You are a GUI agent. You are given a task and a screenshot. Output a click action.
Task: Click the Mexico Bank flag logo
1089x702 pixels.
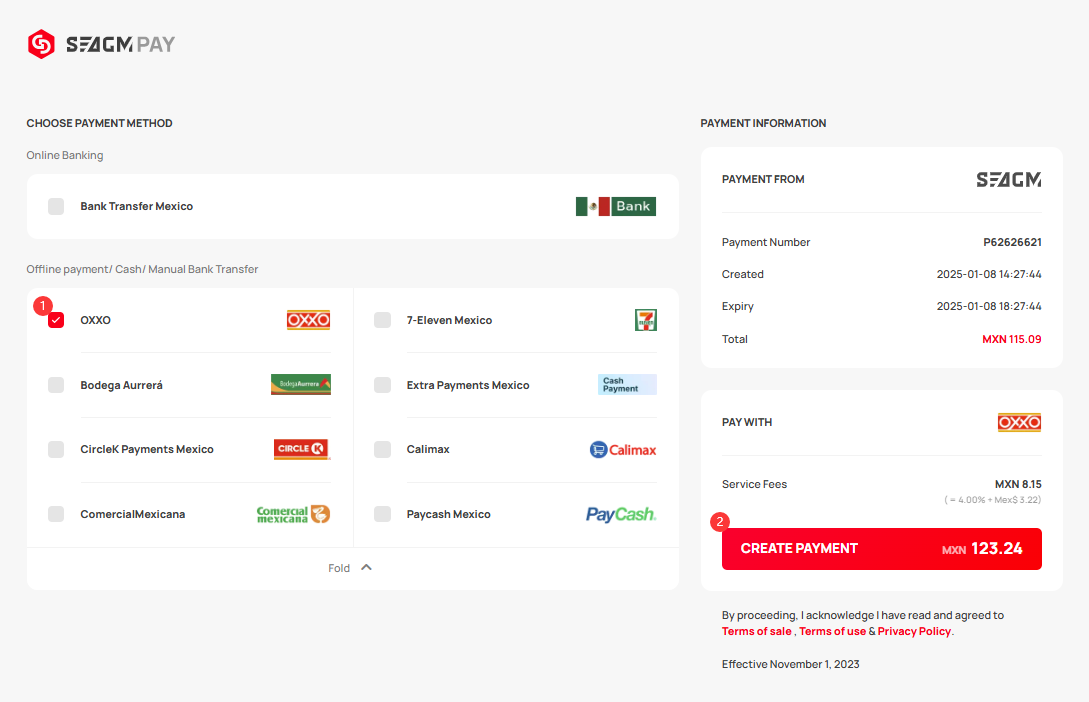click(x=615, y=206)
